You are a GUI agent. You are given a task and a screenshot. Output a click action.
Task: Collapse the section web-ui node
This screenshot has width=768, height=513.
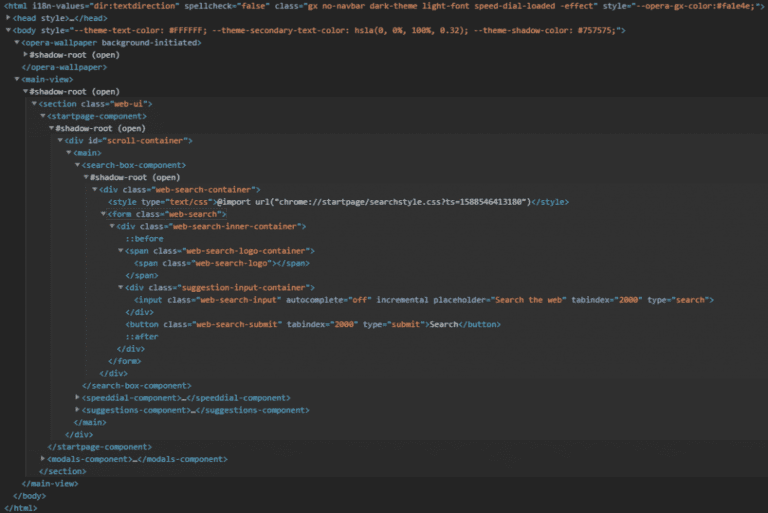pos(34,103)
